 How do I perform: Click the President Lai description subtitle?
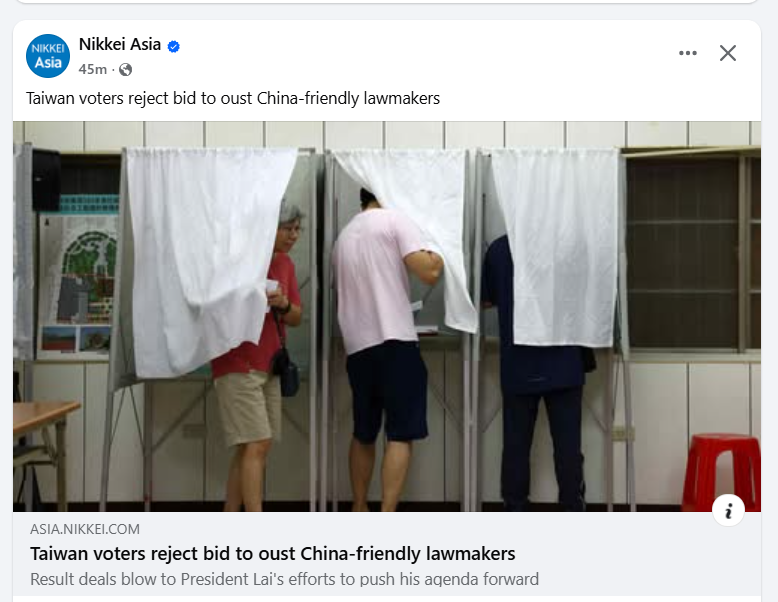point(284,579)
